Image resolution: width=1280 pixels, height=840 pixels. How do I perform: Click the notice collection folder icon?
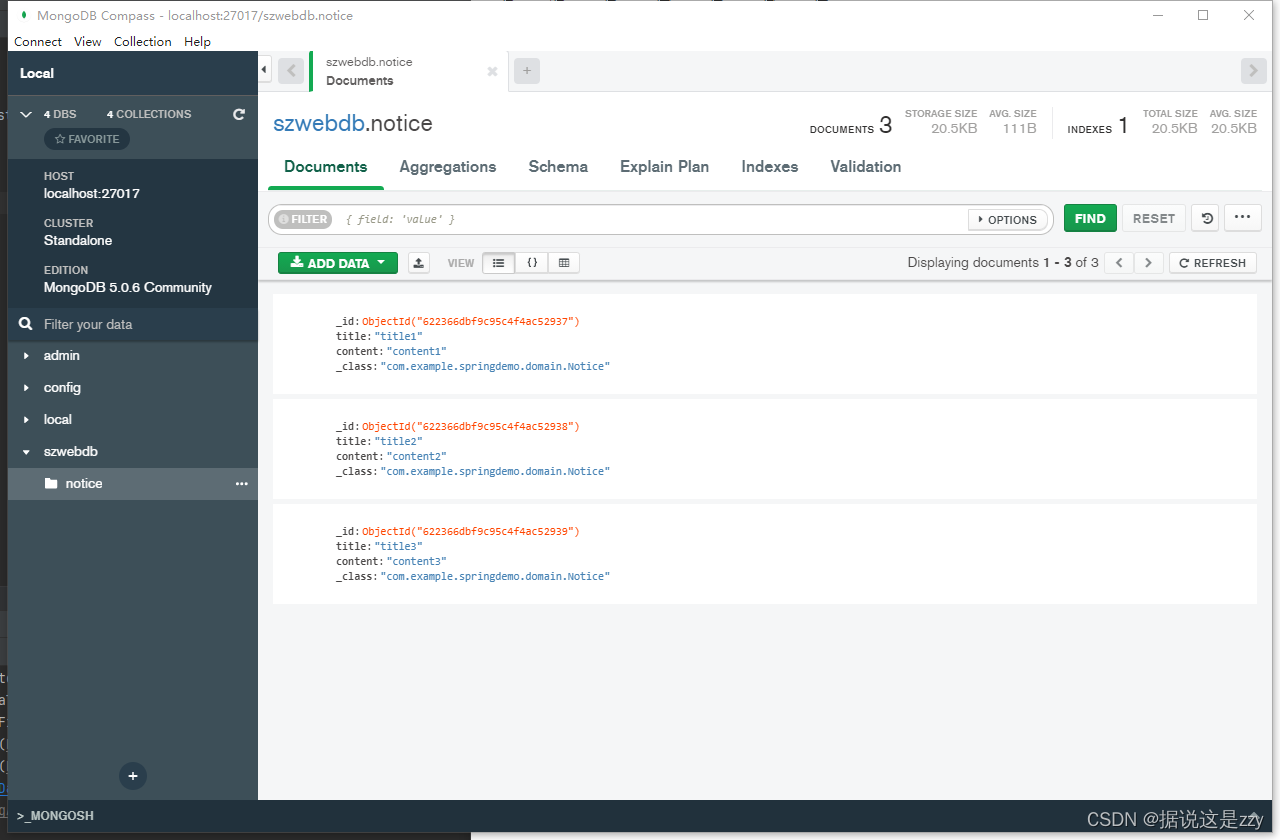pyautogui.click(x=51, y=484)
